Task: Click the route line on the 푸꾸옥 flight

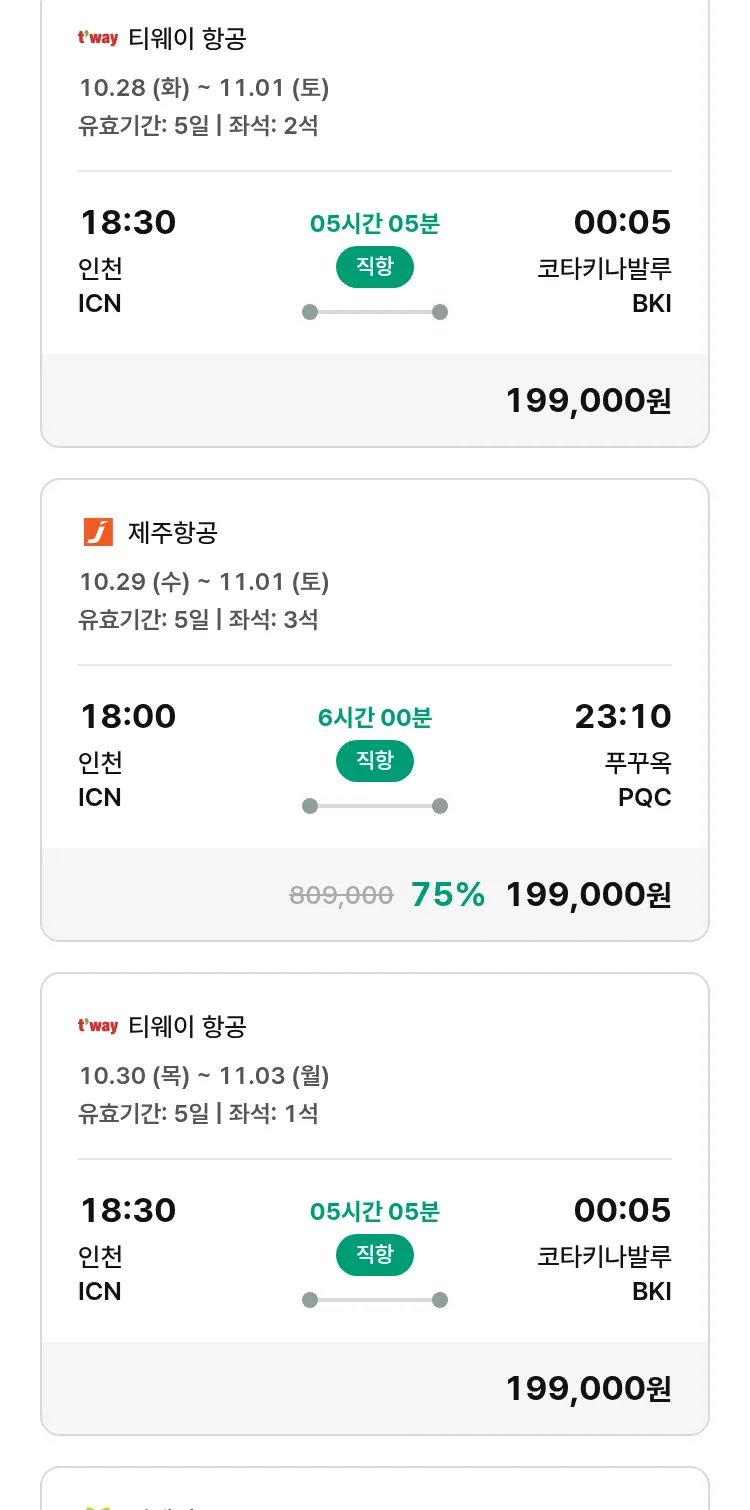Action: (x=375, y=806)
